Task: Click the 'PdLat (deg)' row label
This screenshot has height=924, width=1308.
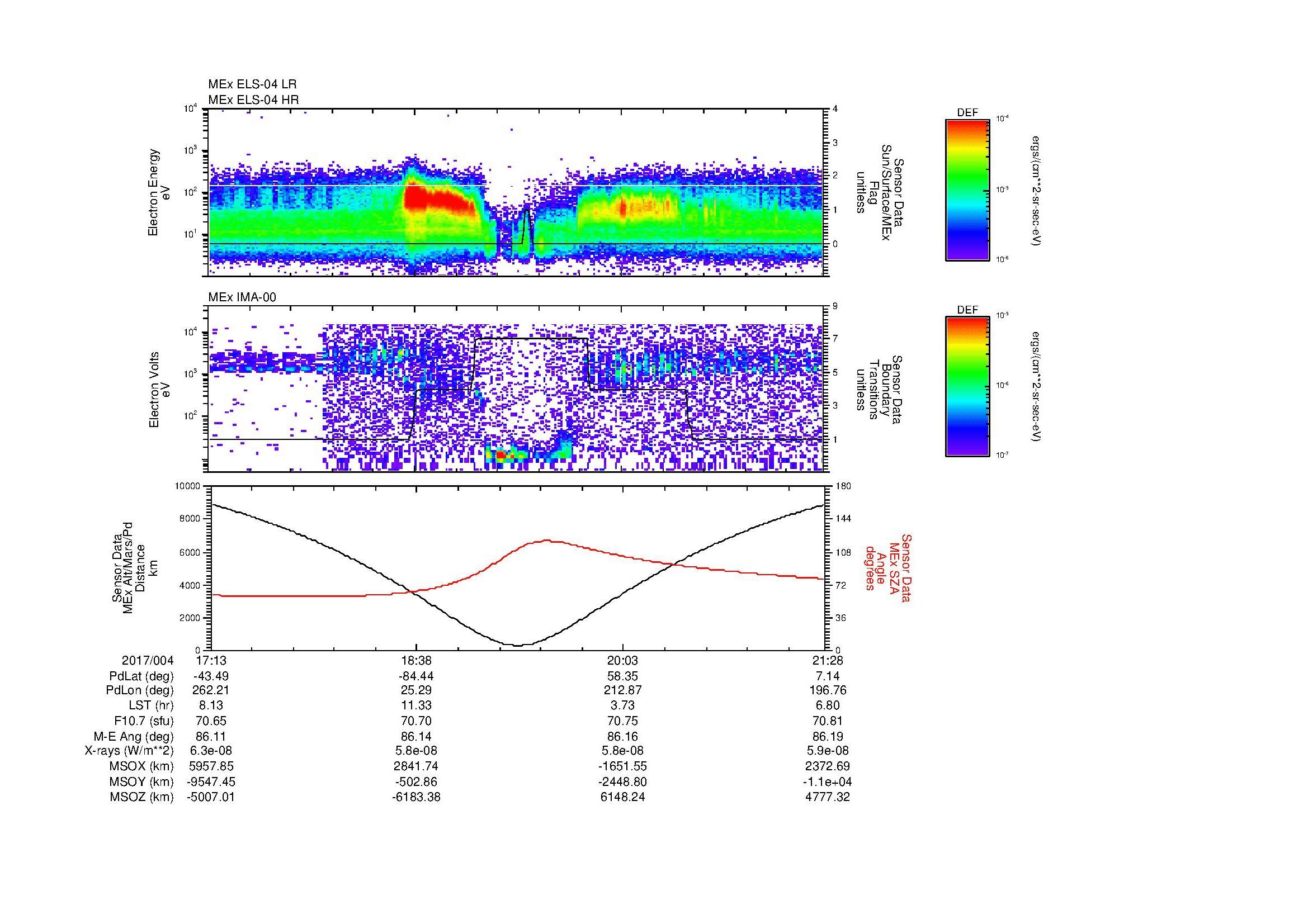Action: pos(141,676)
